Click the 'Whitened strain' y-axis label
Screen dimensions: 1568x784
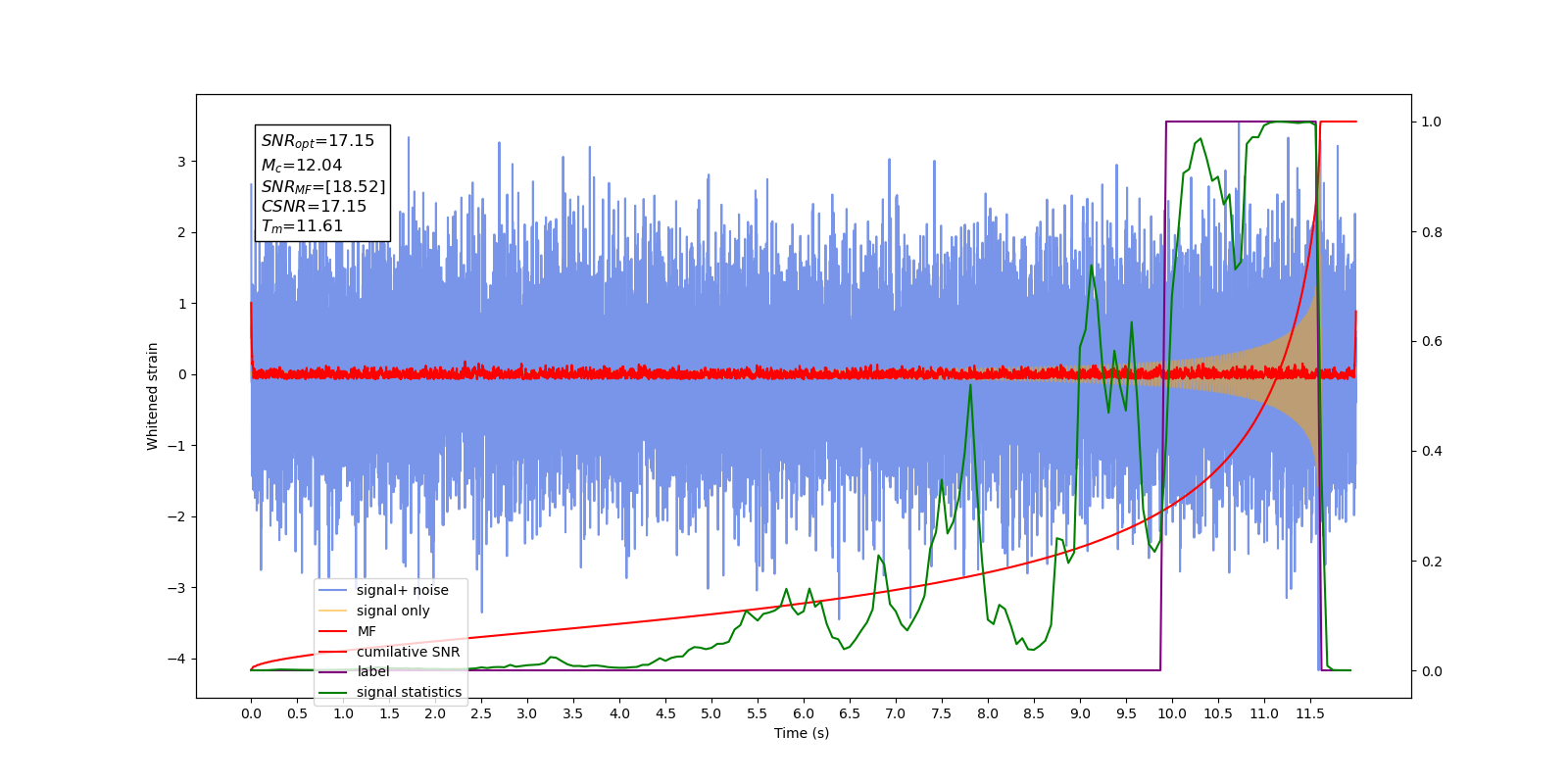point(152,396)
